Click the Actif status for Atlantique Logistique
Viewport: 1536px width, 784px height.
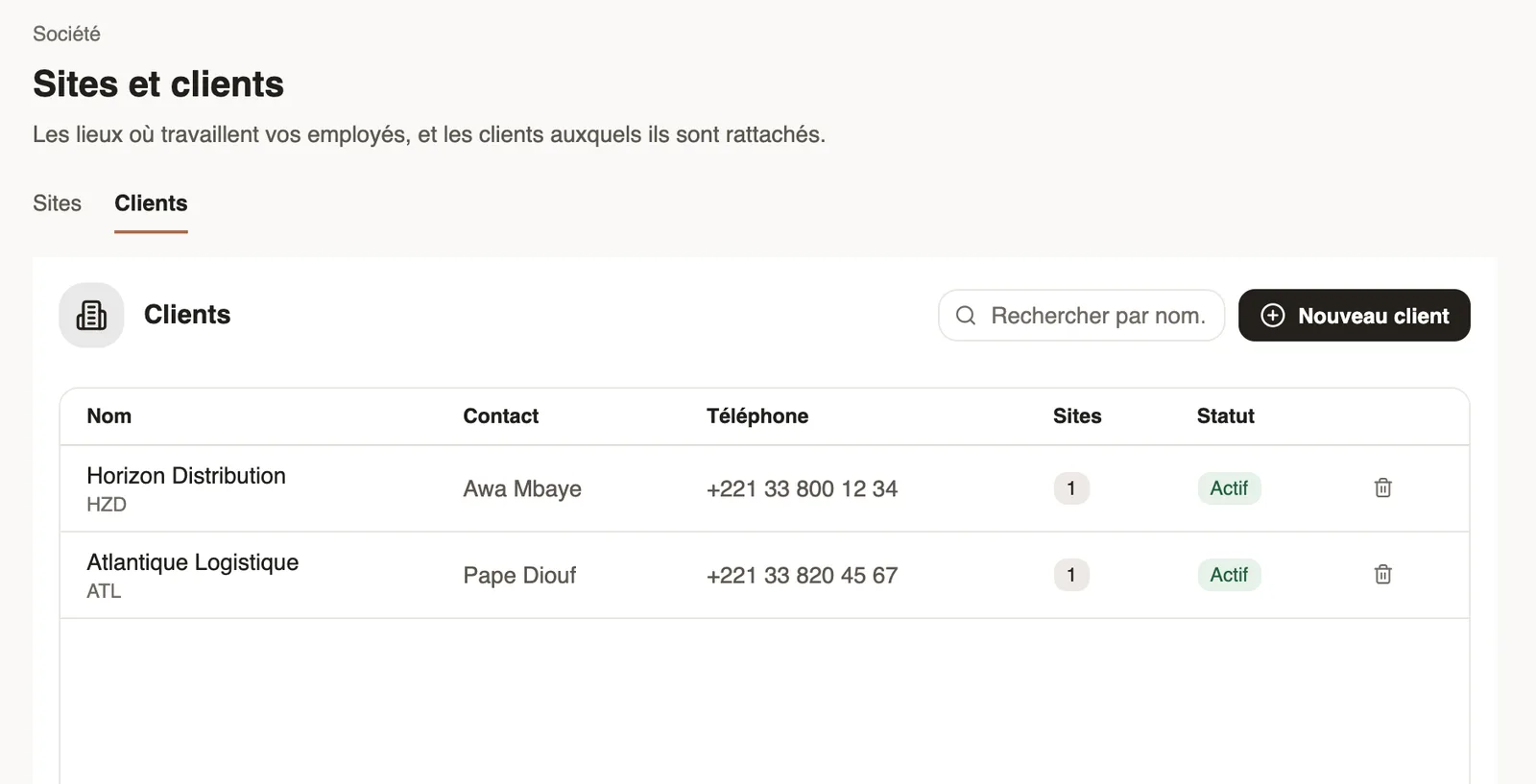click(1229, 575)
